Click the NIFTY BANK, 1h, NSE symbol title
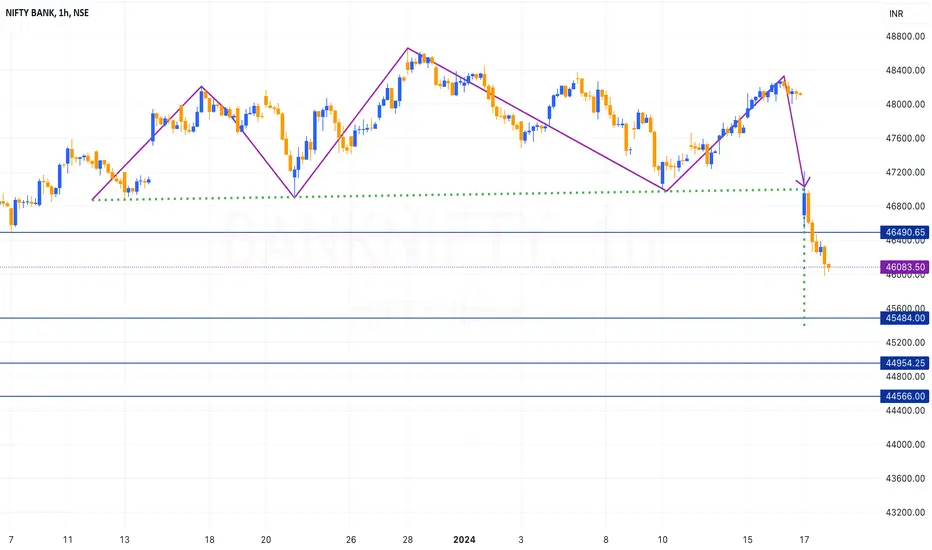 pos(47,12)
